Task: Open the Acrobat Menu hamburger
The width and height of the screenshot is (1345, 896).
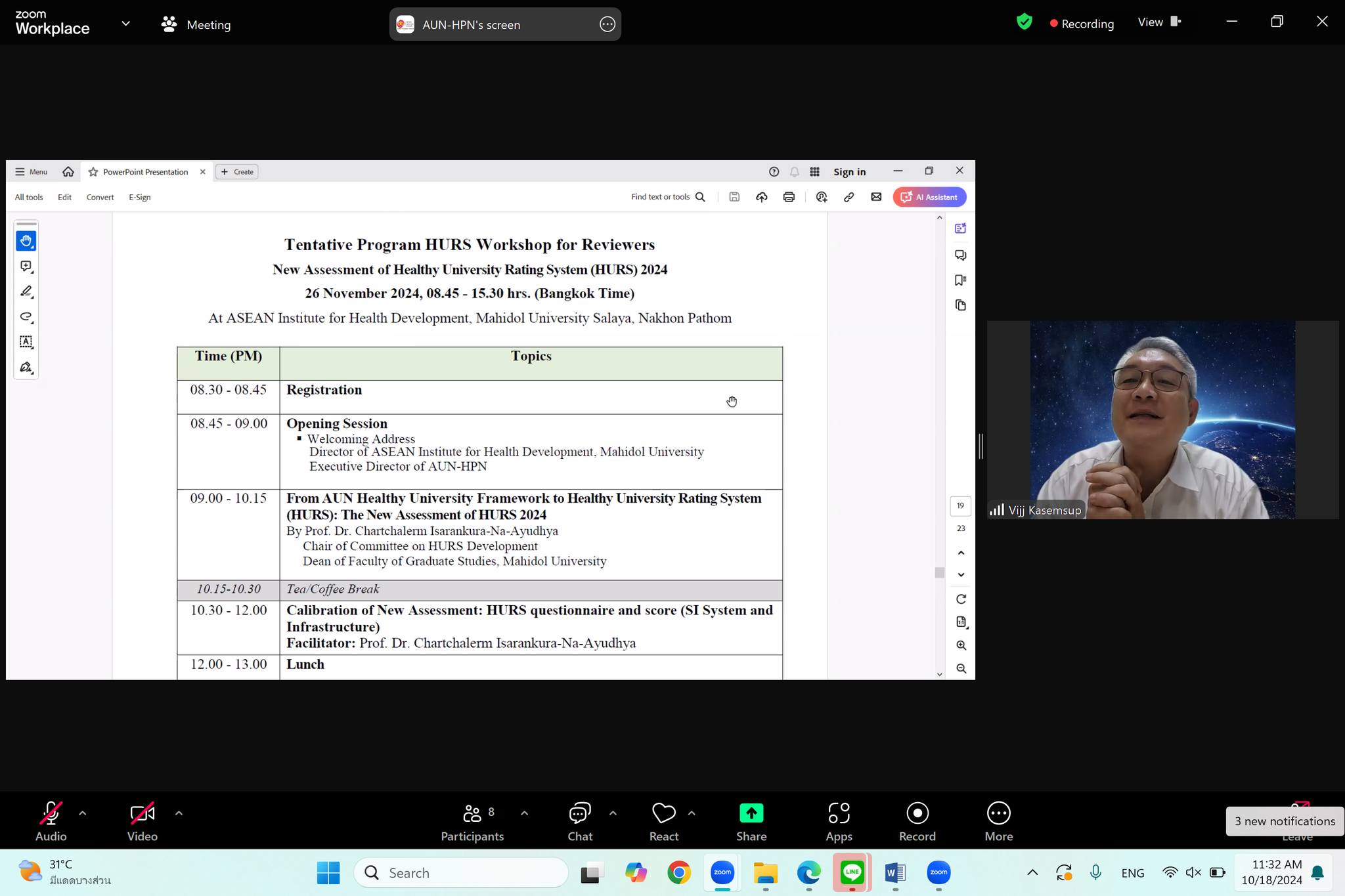Action: [x=31, y=172]
